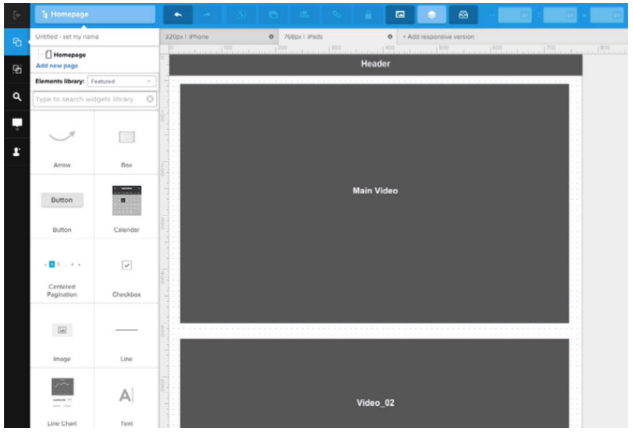Click the image icon in the top toolbar

coord(400,15)
